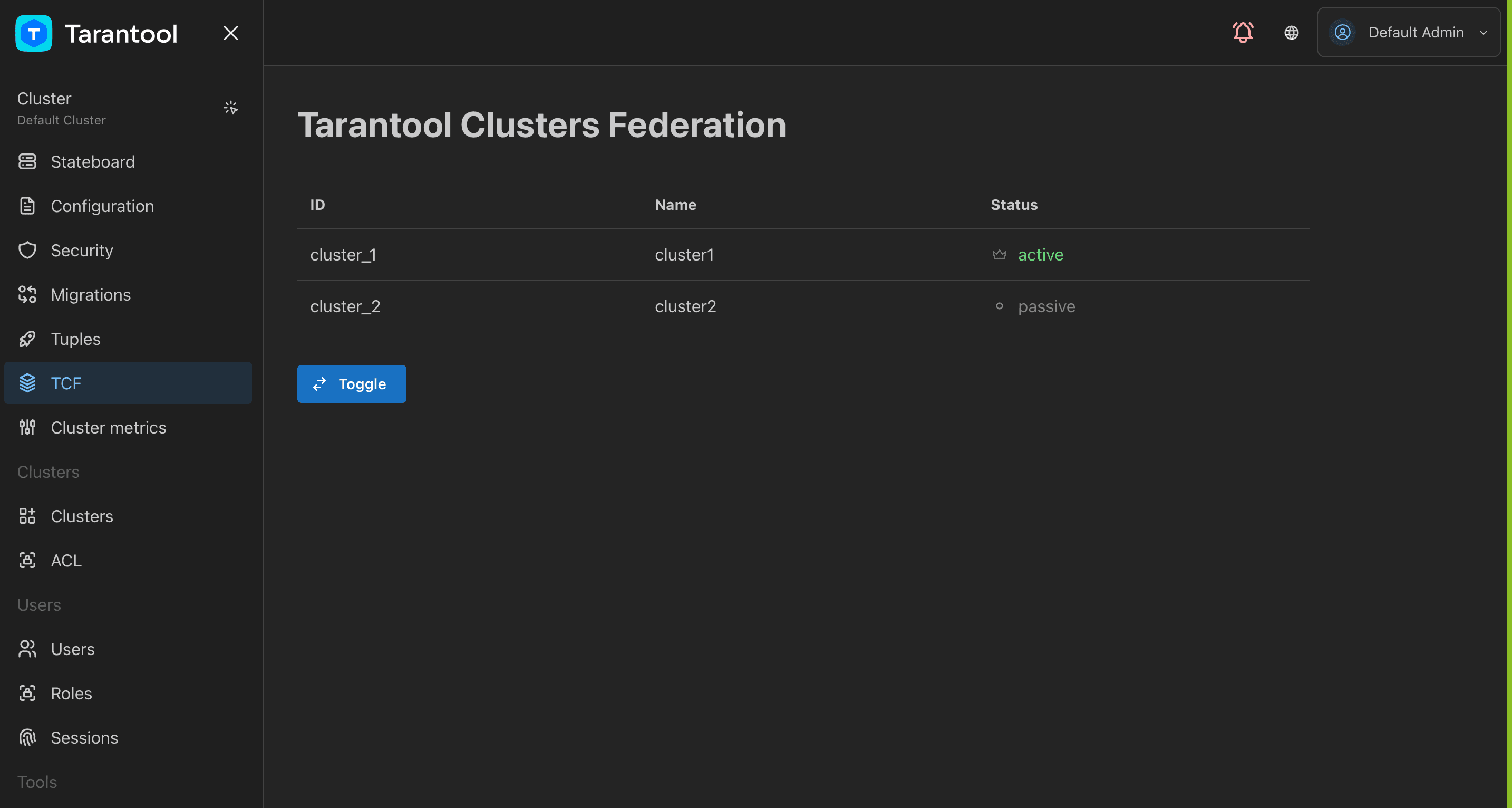The width and height of the screenshot is (1512, 808).
Task: Click the Sessions fingerprint icon
Action: [27, 737]
